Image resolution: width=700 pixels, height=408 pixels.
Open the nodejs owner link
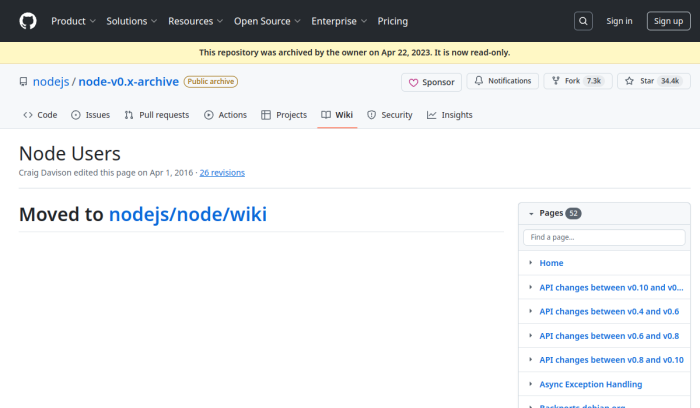[51, 82]
